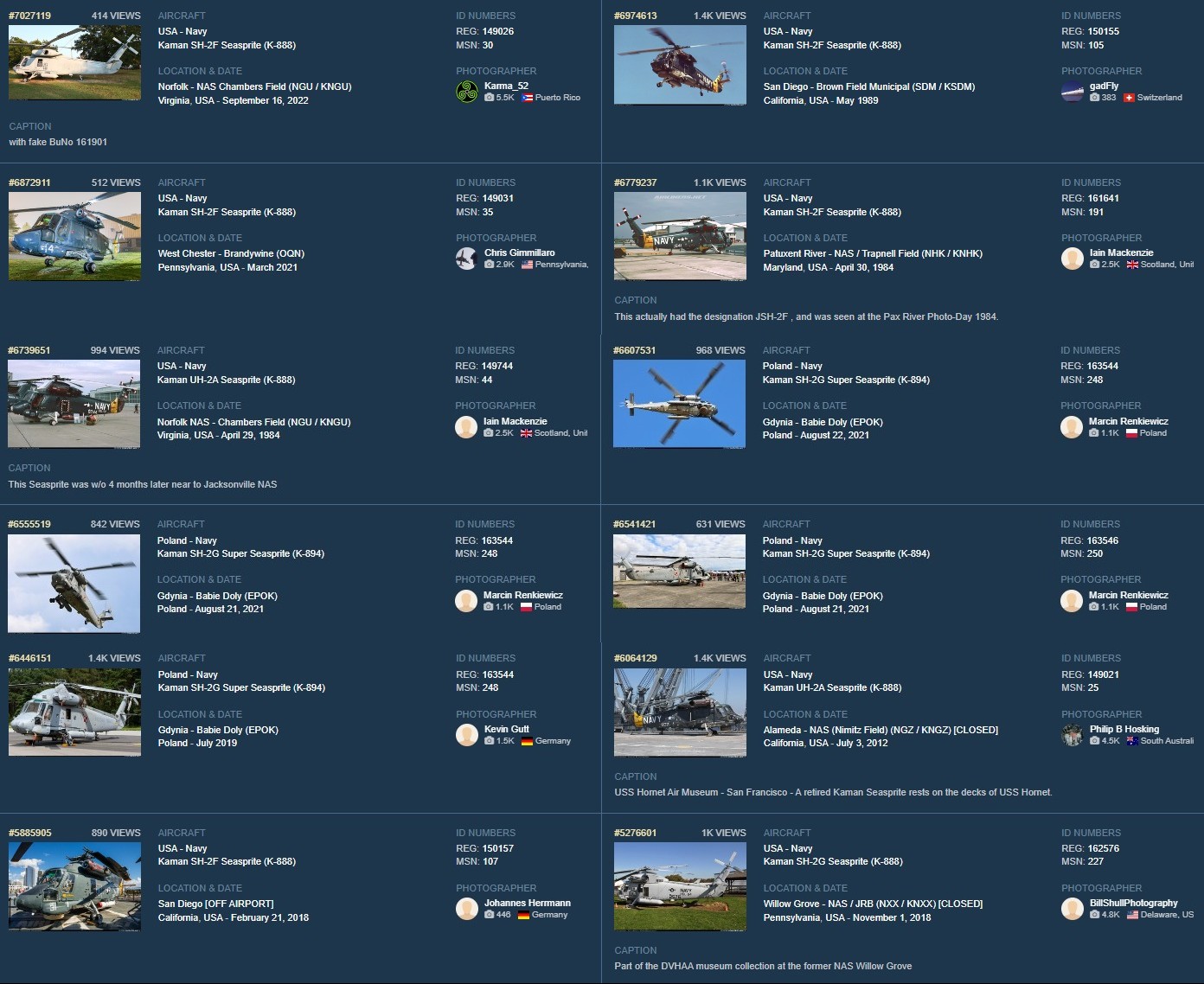Click Iain Mackenzie's Scotland flag icon

[x=526, y=433]
